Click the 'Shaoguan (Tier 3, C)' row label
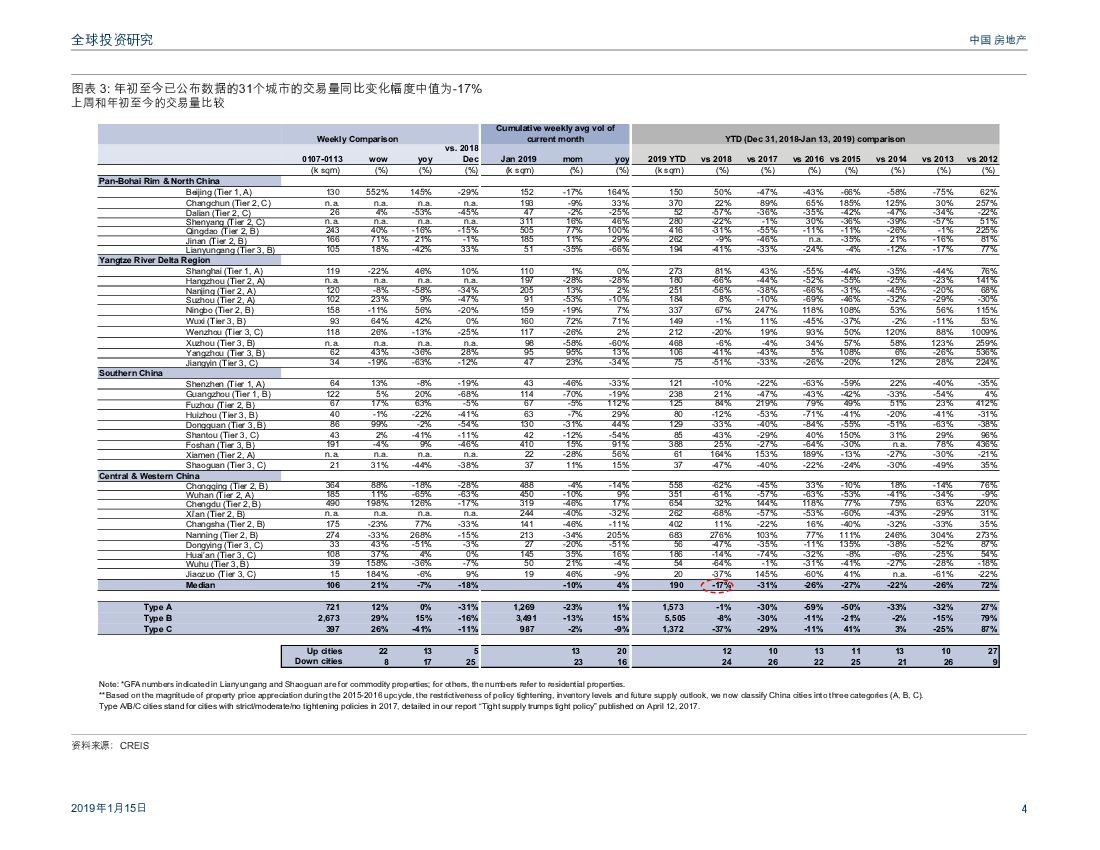Viewport: 1100px width, 850px height. point(226,466)
